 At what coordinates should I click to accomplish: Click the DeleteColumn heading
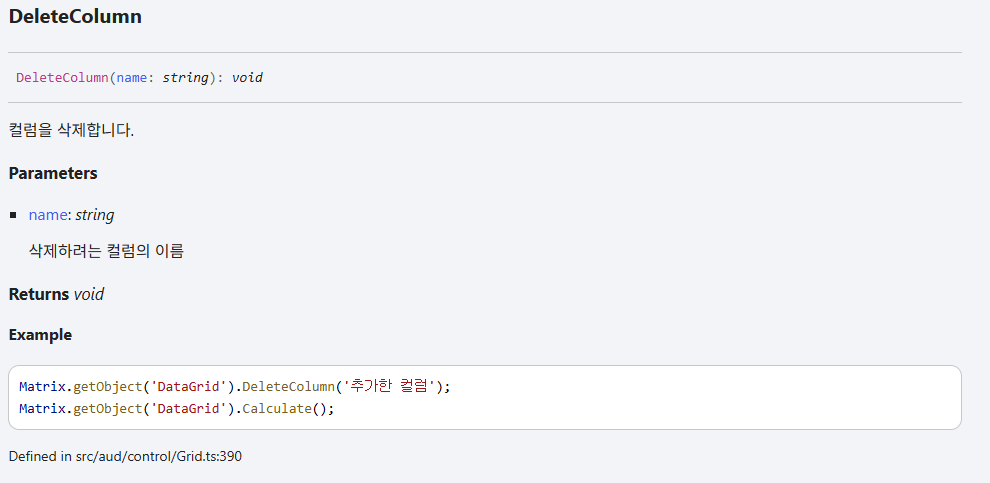tap(75, 17)
